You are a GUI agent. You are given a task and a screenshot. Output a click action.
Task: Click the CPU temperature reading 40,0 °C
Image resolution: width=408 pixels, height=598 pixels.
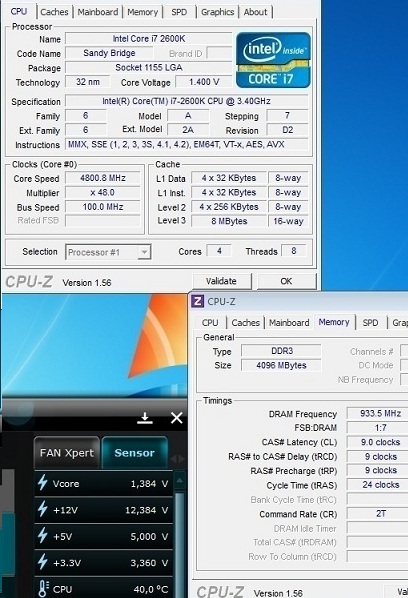[151, 589]
